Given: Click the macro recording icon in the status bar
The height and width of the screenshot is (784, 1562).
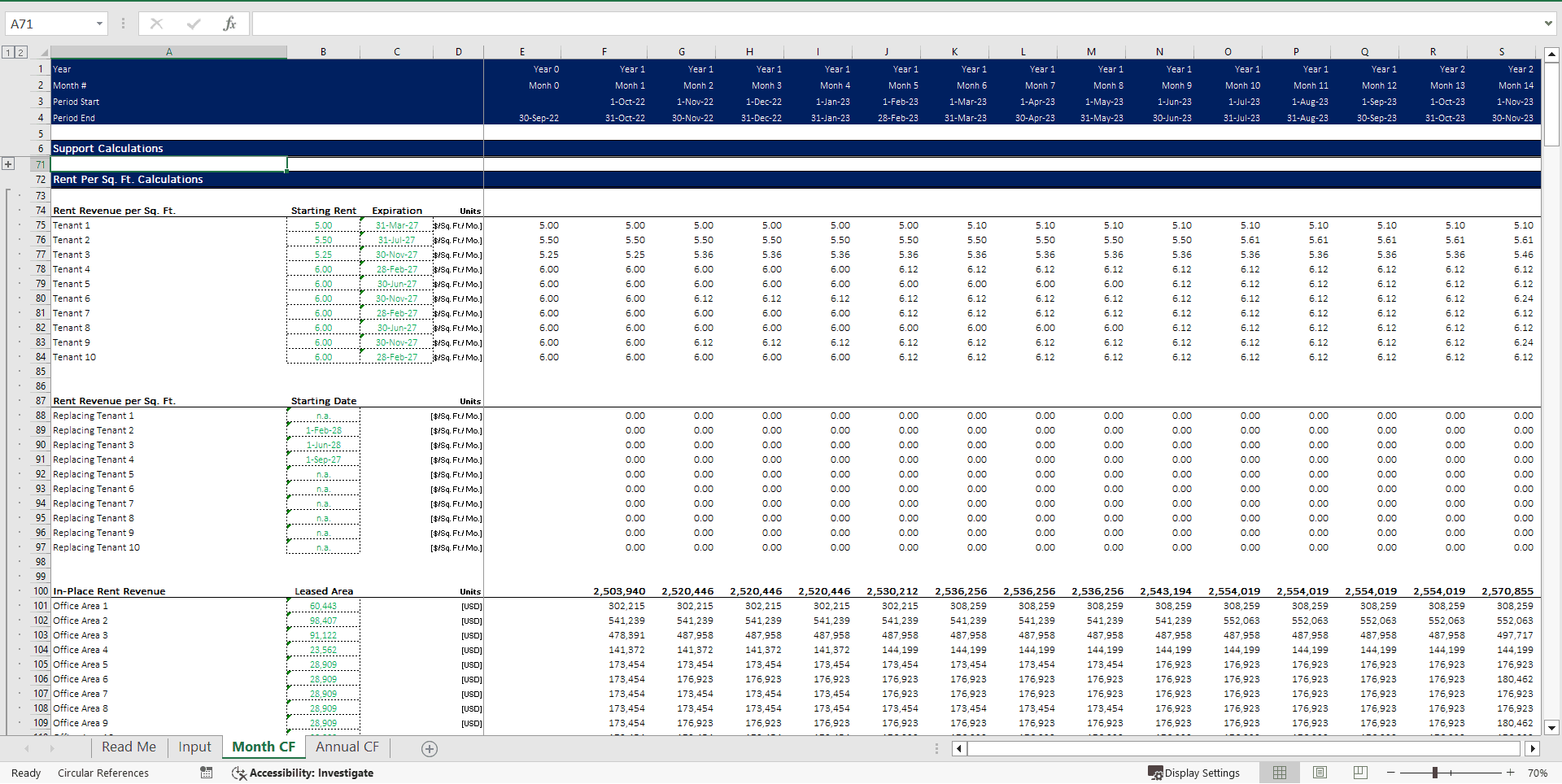Looking at the screenshot, I should click(206, 773).
